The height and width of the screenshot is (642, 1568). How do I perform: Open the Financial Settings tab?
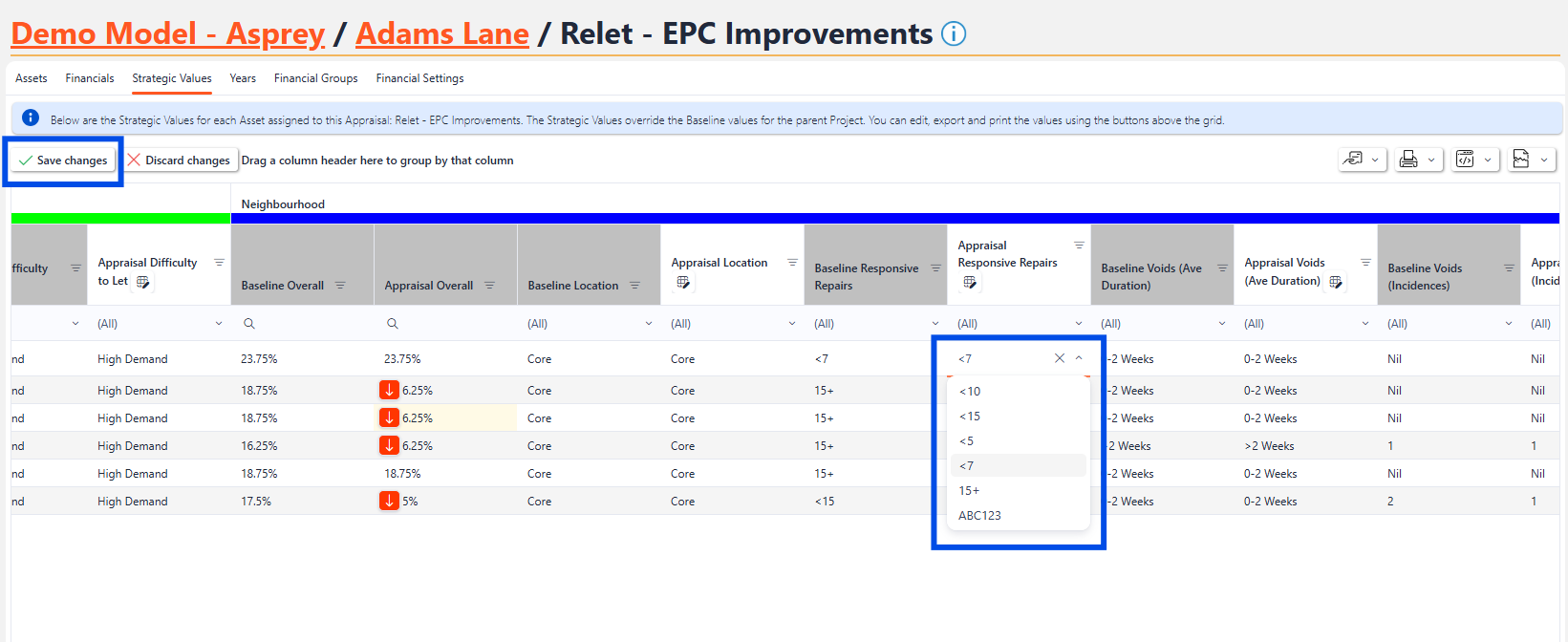(x=419, y=78)
